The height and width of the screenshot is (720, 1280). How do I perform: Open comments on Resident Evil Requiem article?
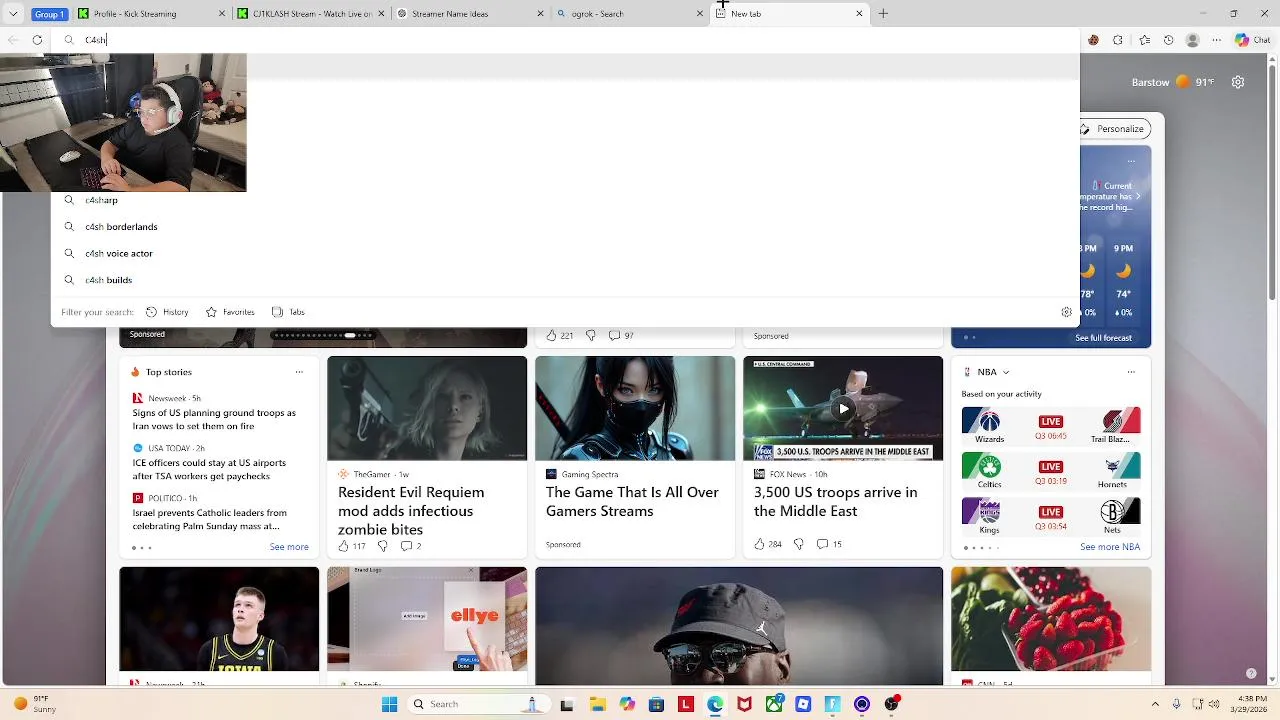[x=410, y=546]
